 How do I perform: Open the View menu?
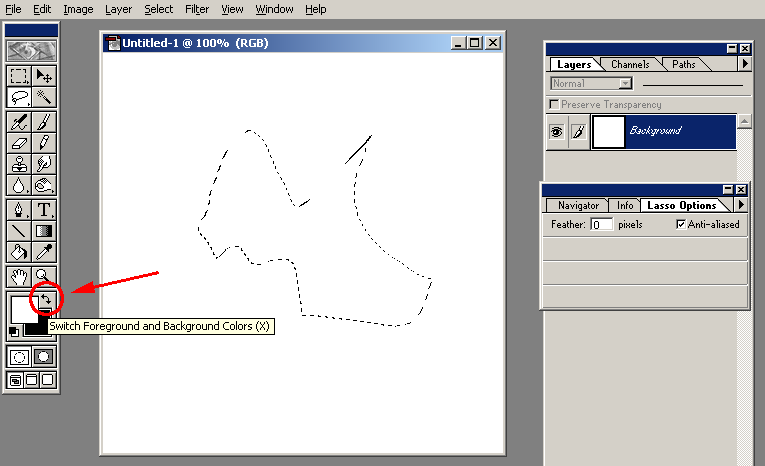pyautogui.click(x=232, y=9)
